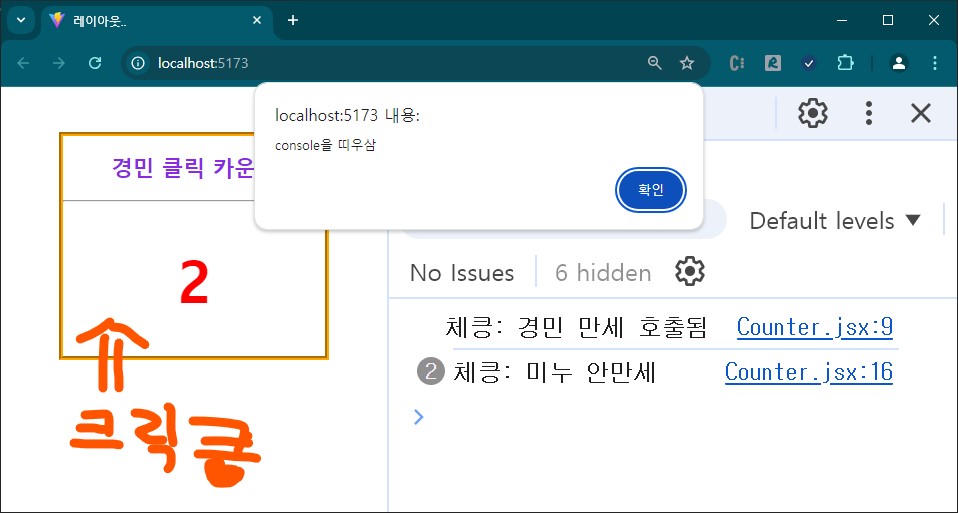Open the issues settings gear icon

coord(690,272)
